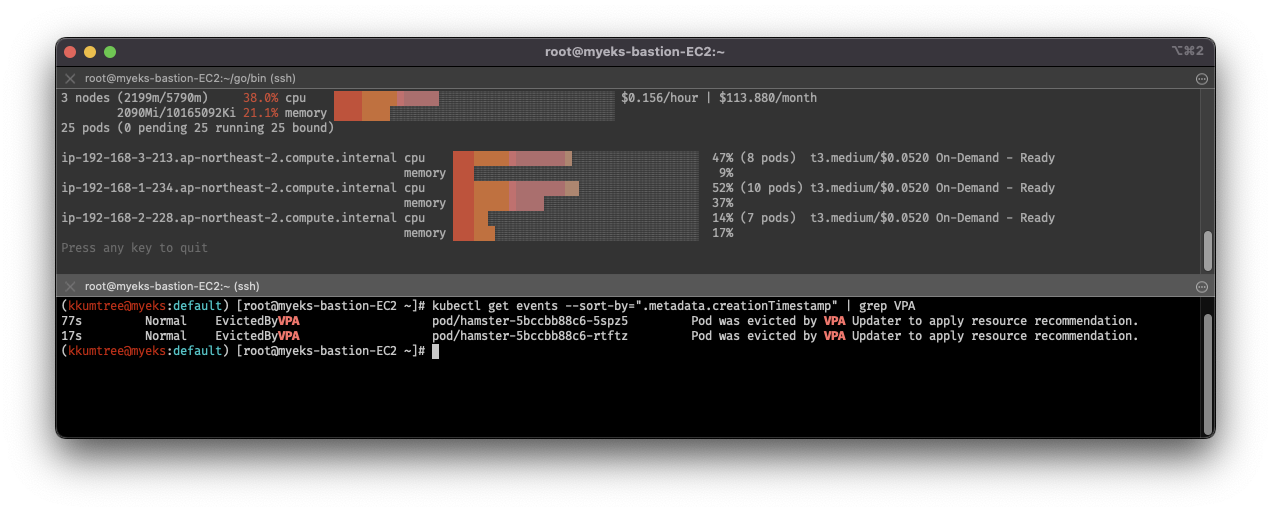This screenshot has height=512, width=1271.
Task: Click eviction message in the rtftz pod row
Action: coord(915,336)
